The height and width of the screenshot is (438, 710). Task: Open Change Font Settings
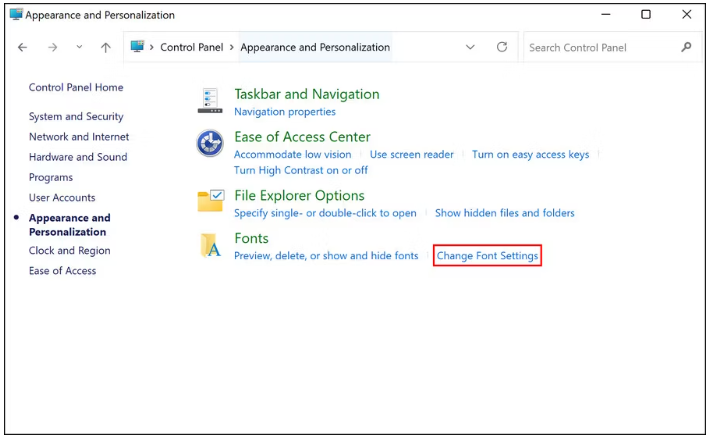point(487,255)
